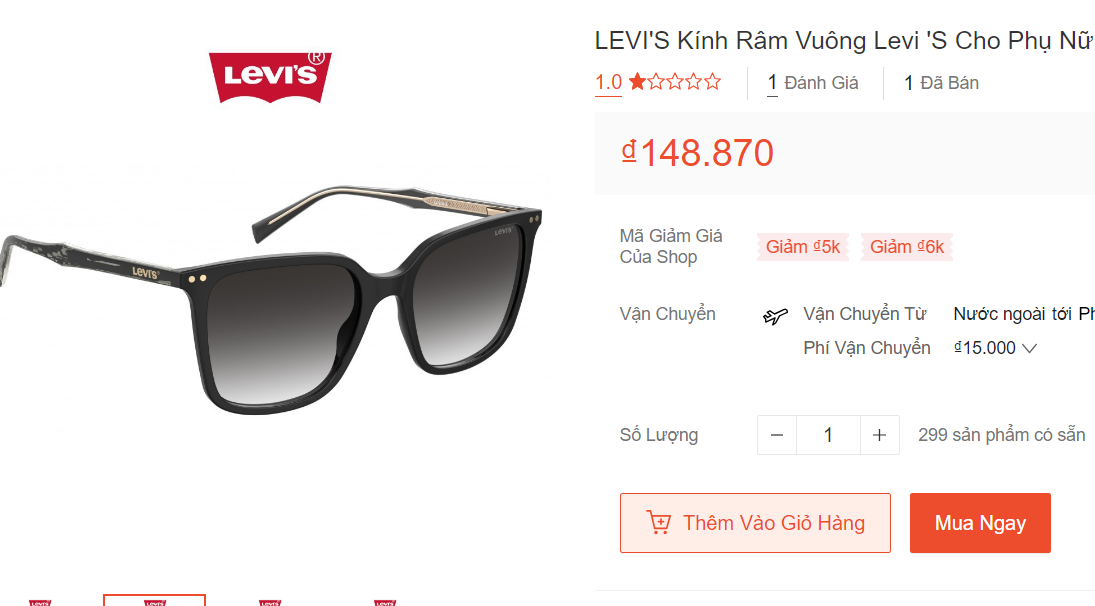Image resolution: width=1095 pixels, height=606 pixels.
Task: Click the shopping cart icon in add-to-cart button
Action: coord(658,522)
